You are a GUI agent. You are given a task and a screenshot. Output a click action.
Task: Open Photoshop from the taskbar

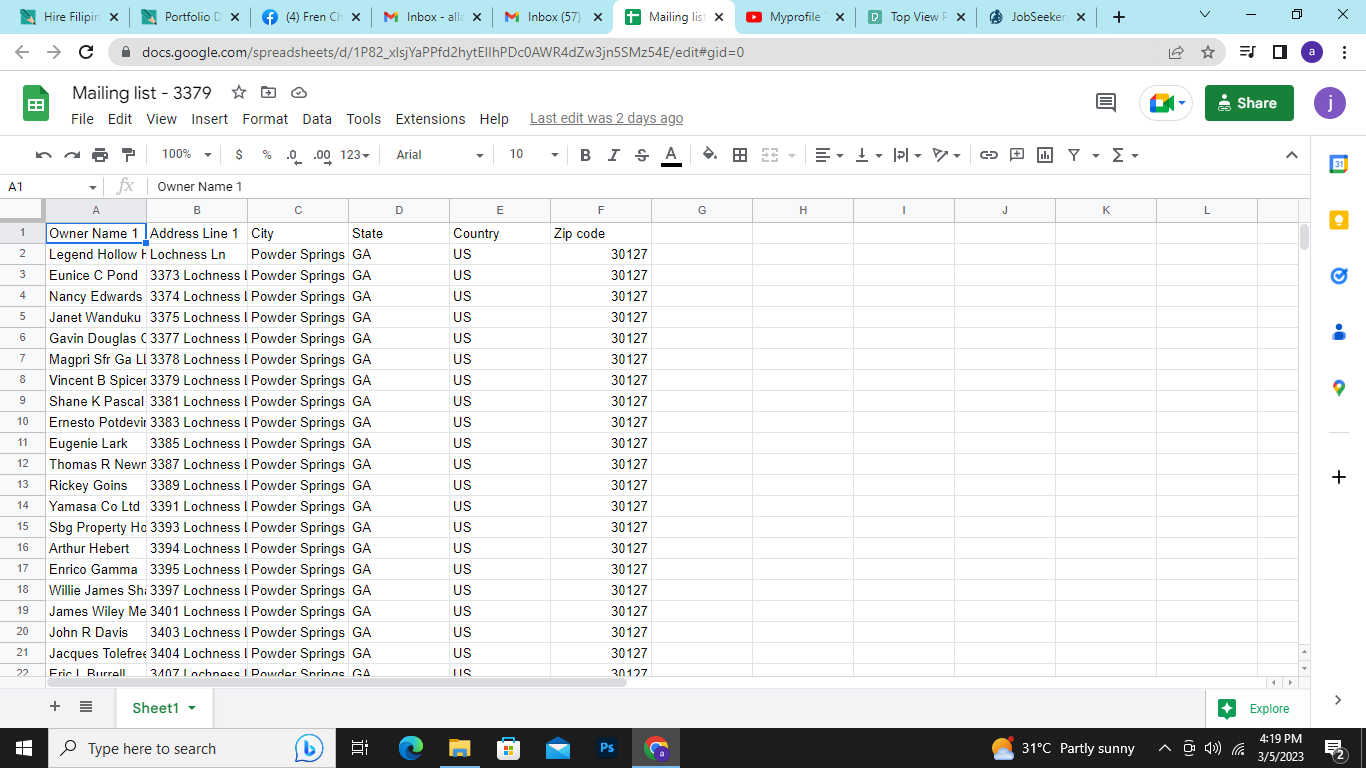[x=607, y=748]
